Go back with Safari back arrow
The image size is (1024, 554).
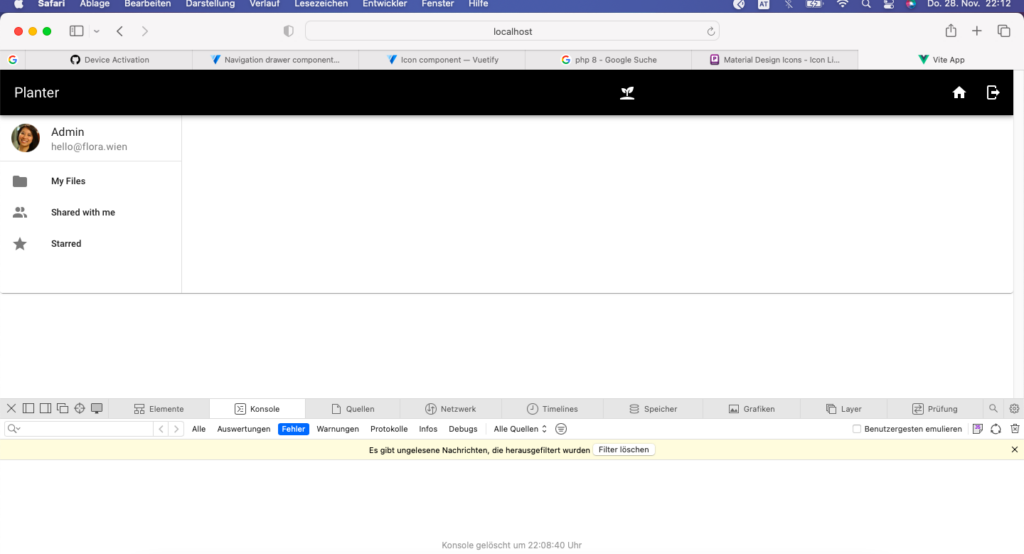click(x=120, y=31)
